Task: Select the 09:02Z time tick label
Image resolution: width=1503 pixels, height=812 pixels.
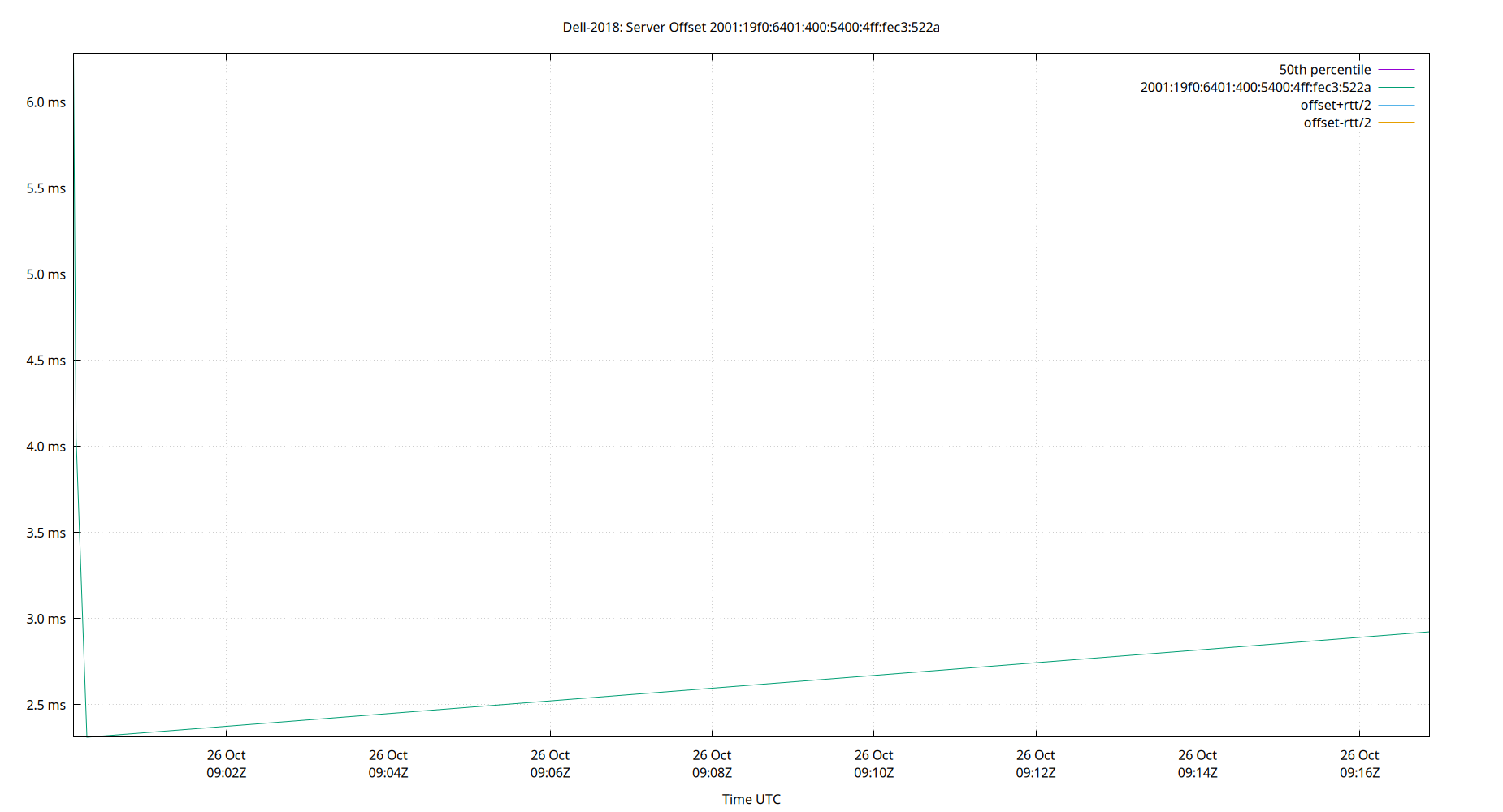Action: 225,772
